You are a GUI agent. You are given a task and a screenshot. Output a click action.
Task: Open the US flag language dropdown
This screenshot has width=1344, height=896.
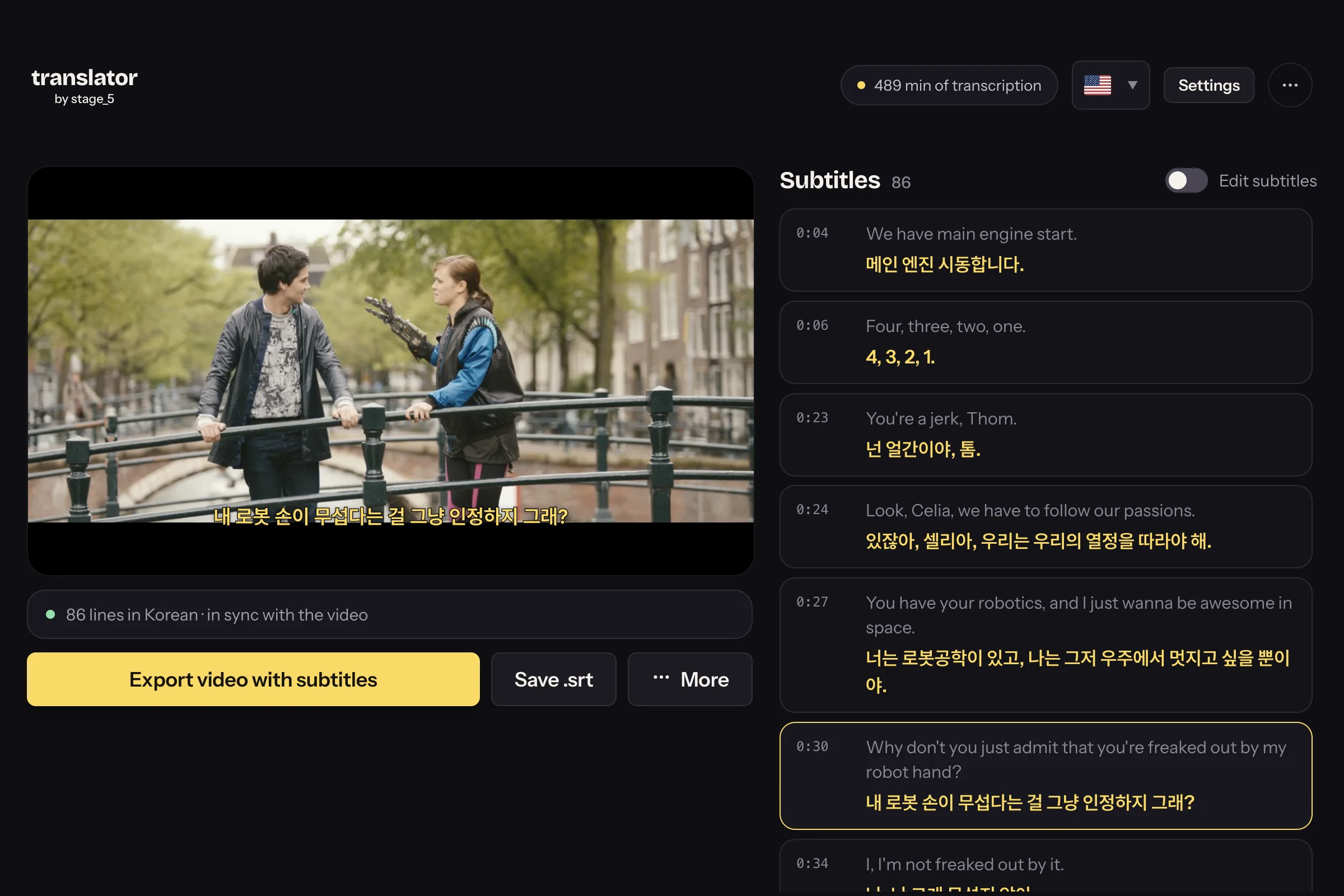1110,85
